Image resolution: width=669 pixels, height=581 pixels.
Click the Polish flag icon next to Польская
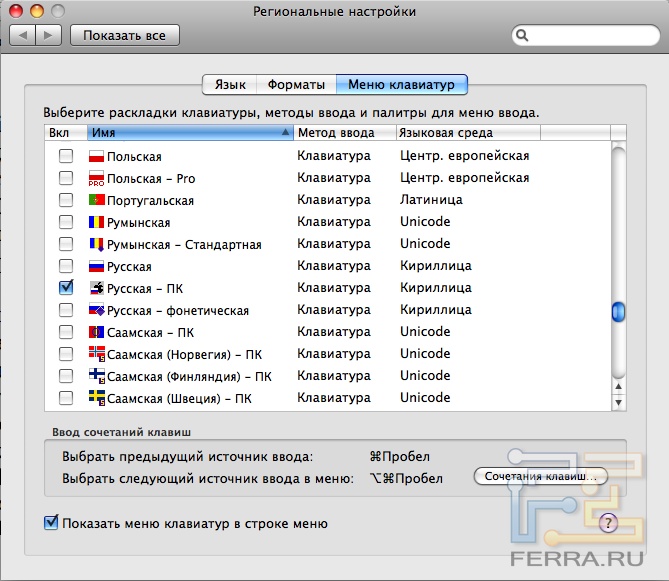coord(96,156)
